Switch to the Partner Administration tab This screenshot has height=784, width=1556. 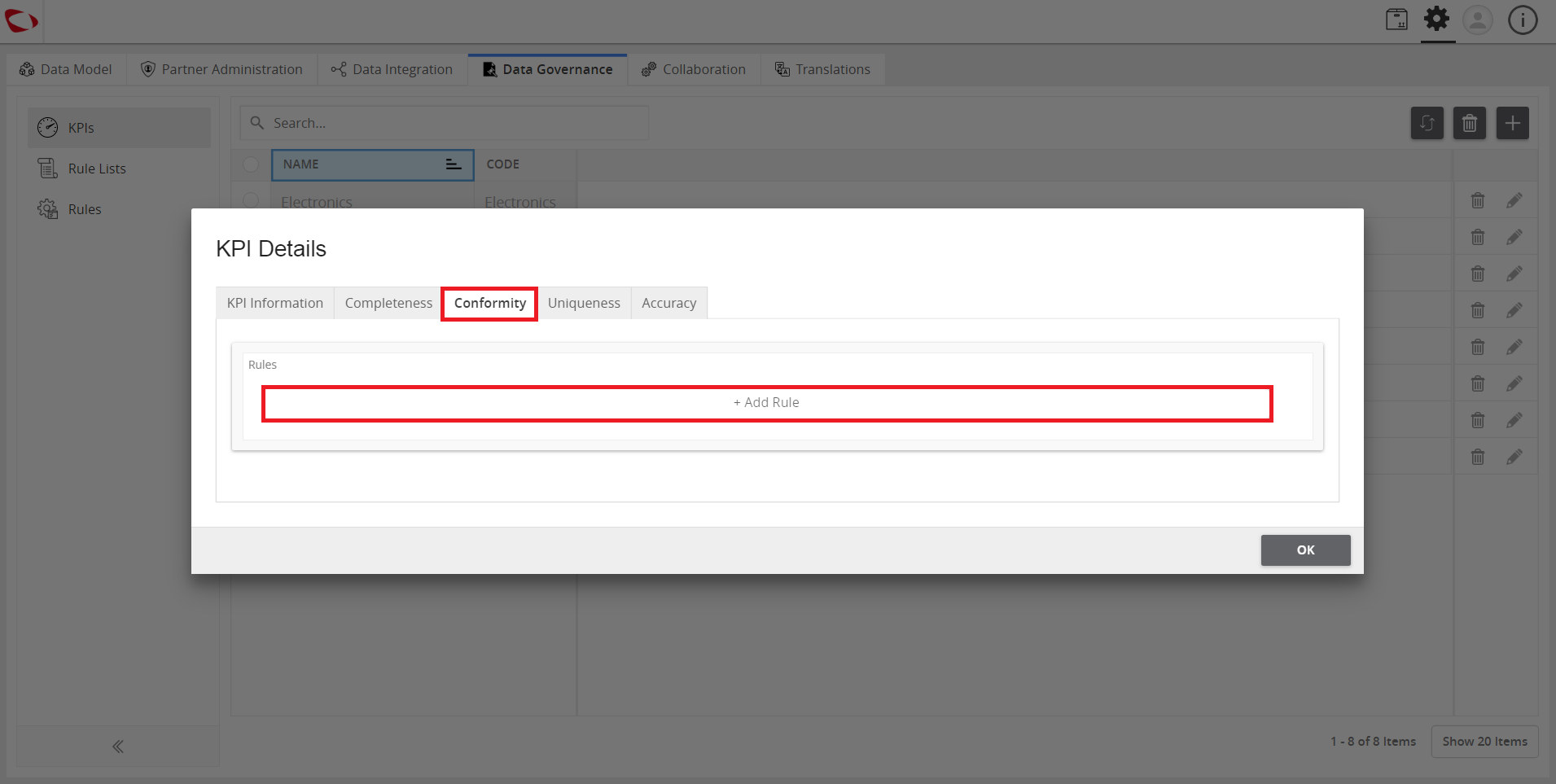222,69
